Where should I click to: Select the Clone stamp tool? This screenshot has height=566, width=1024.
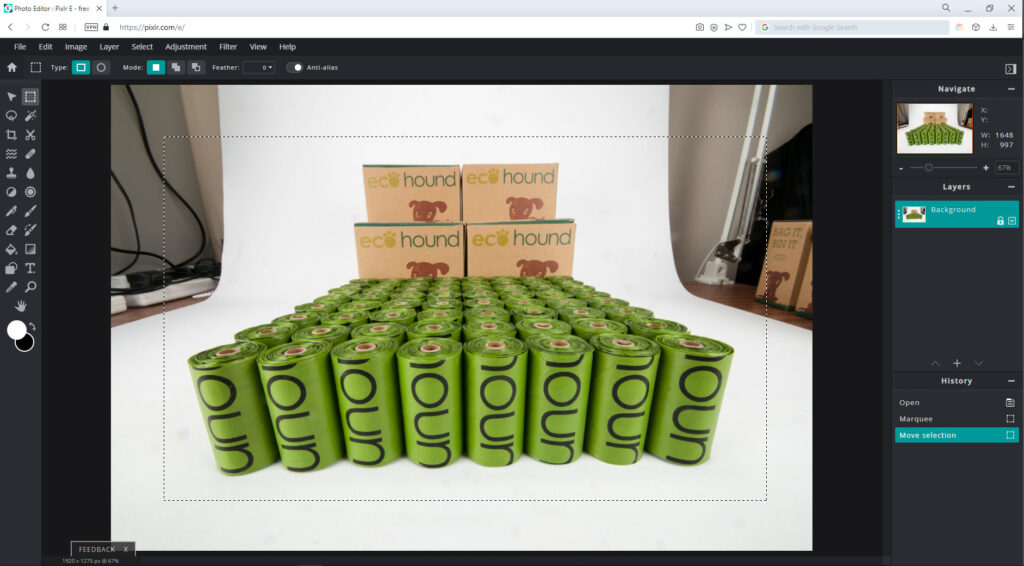click(11, 173)
